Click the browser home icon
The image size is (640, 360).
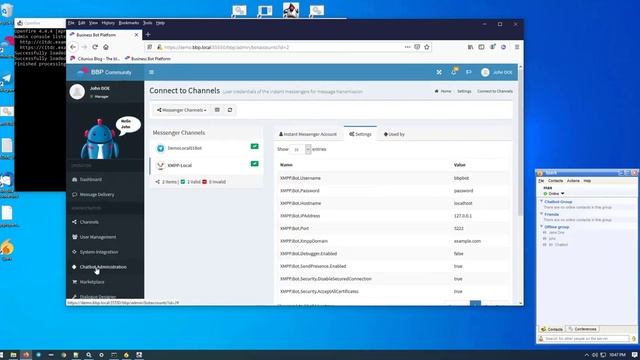coord(106,47)
